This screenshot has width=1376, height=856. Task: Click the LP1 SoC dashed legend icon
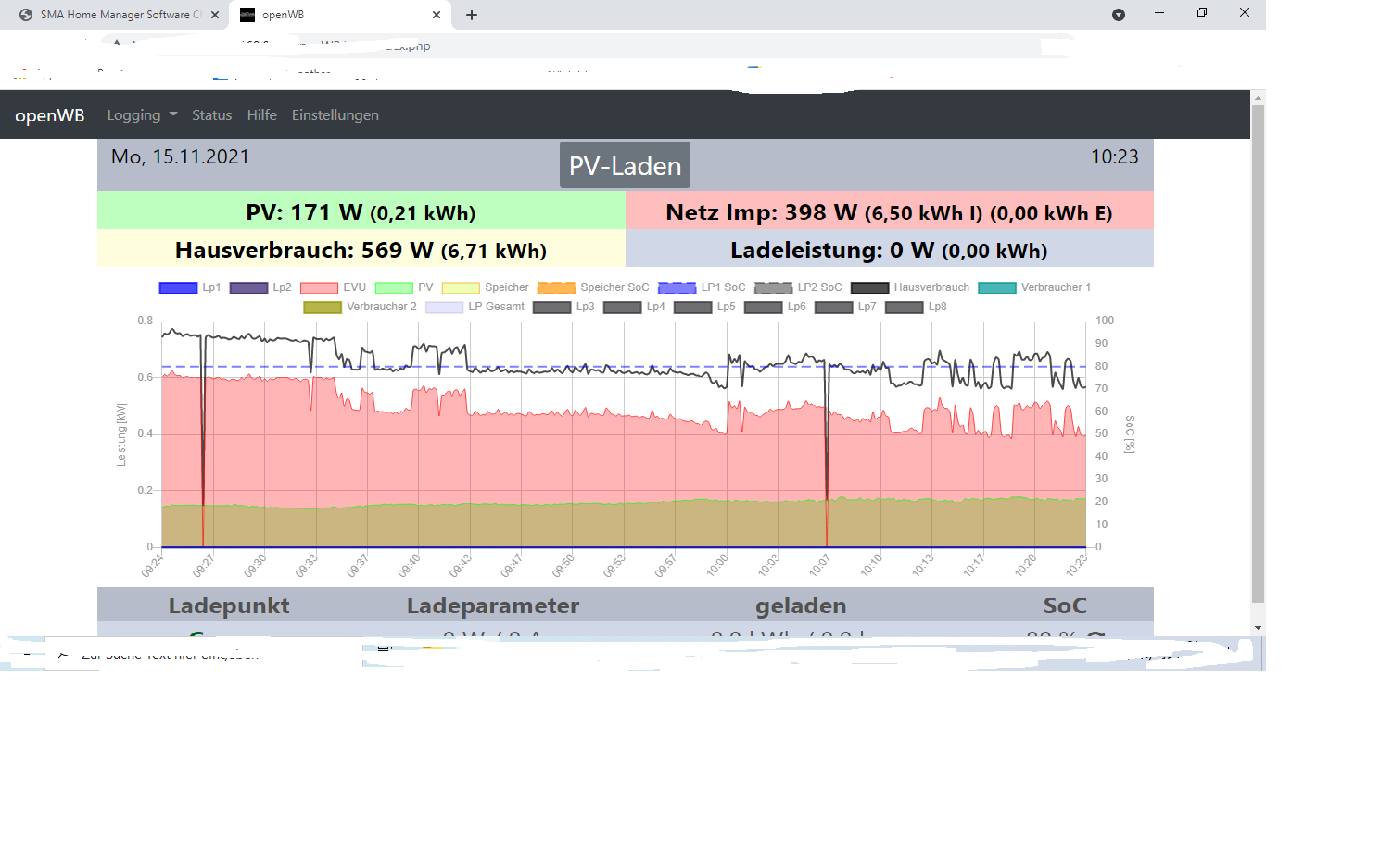(x=676, y=288)
